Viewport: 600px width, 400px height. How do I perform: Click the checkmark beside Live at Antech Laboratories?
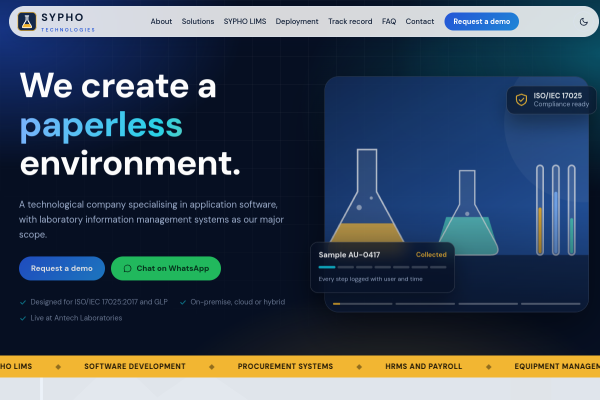coord(23,318)
